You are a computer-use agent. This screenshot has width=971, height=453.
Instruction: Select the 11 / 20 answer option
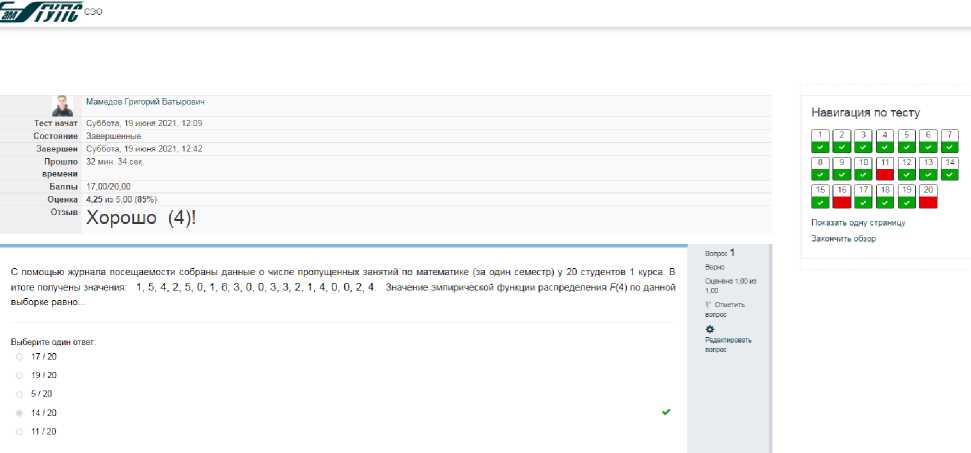[19, 432]
